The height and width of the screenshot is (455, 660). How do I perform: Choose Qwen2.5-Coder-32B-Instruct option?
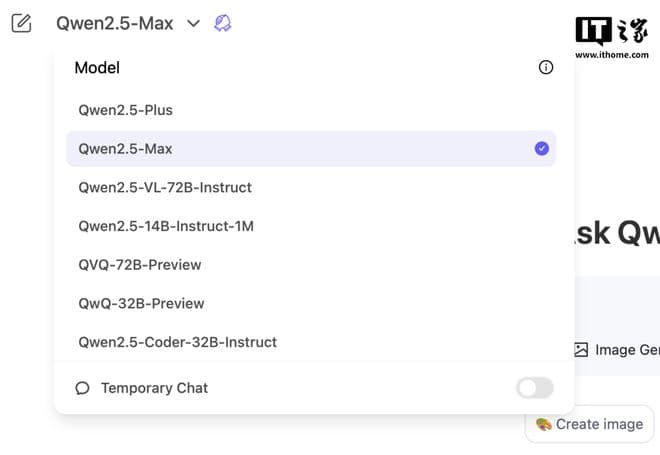177,342
